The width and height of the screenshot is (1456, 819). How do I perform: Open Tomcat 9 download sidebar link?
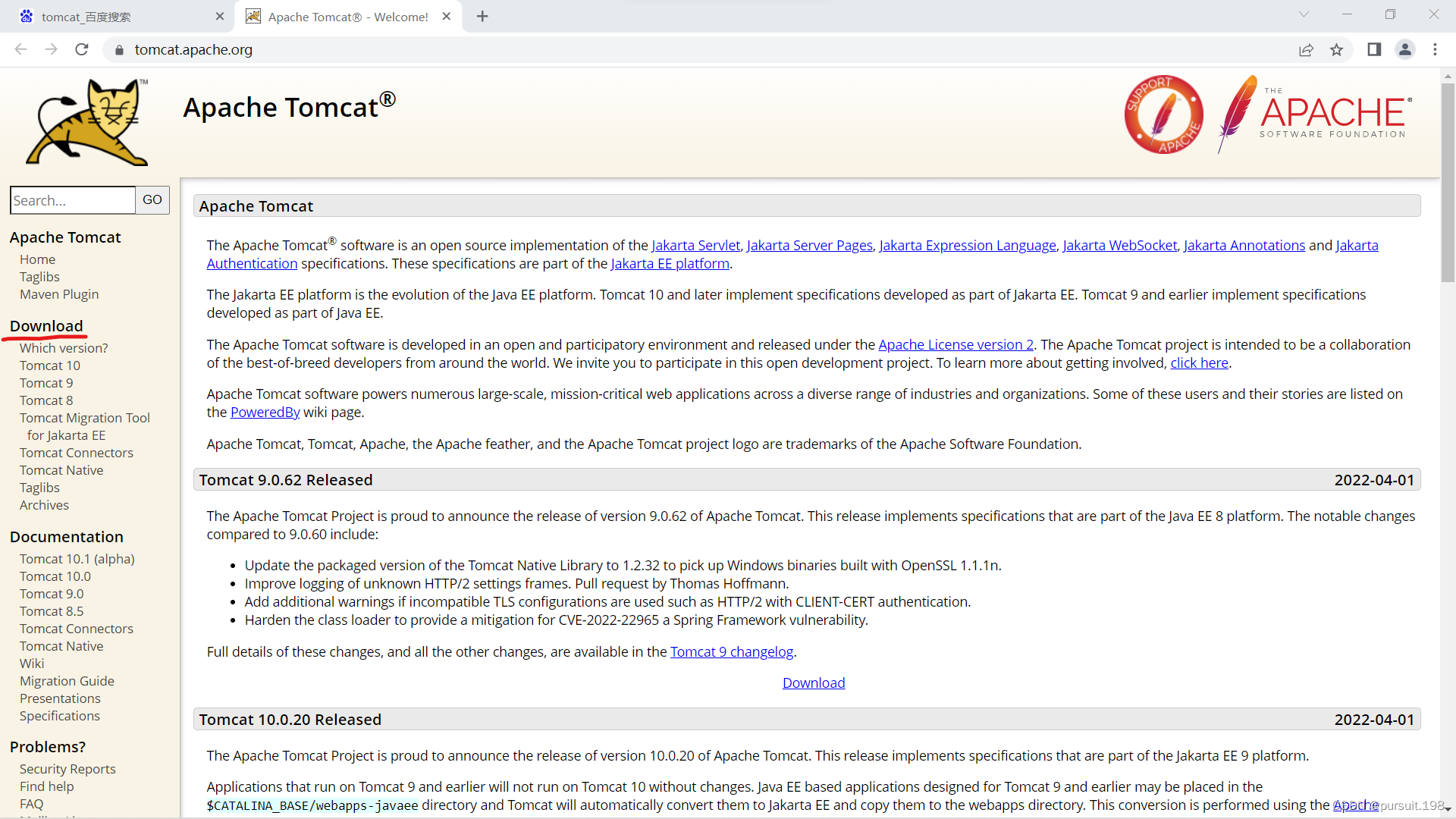click(46, 383)
